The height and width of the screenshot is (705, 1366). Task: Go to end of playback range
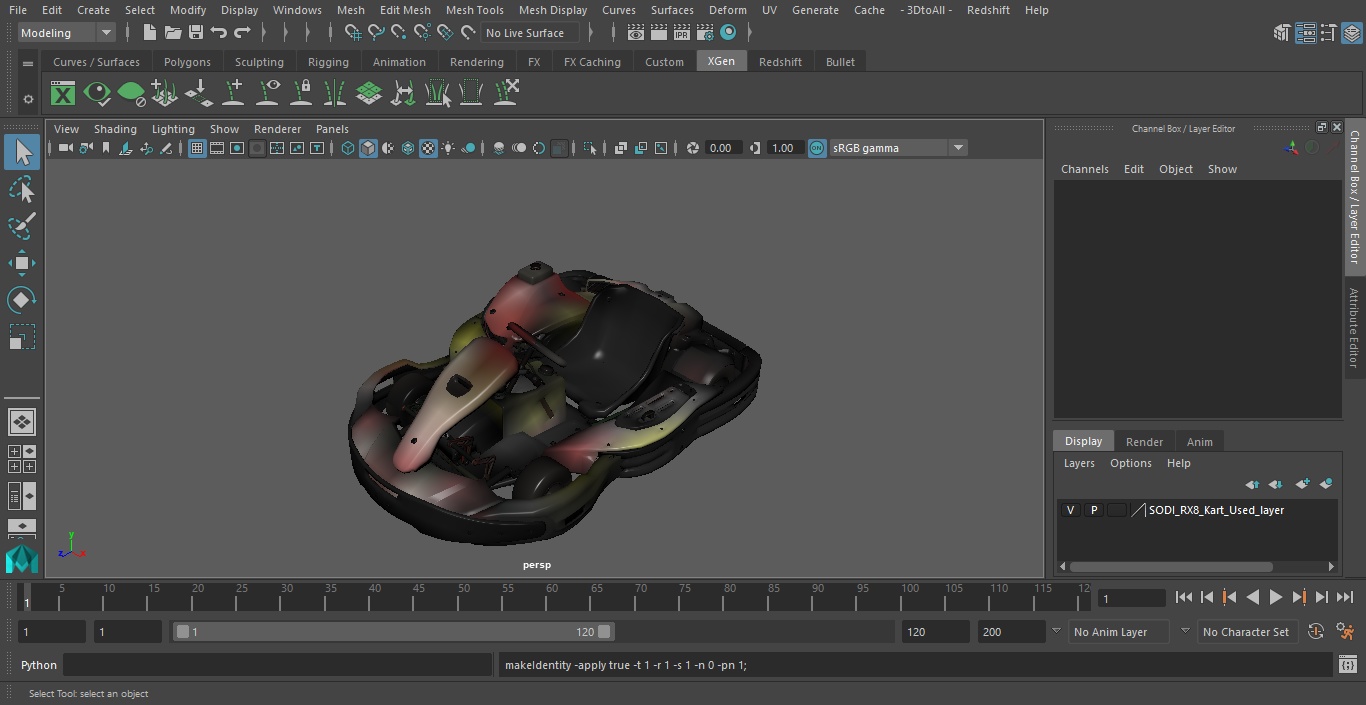point(1345,597)
